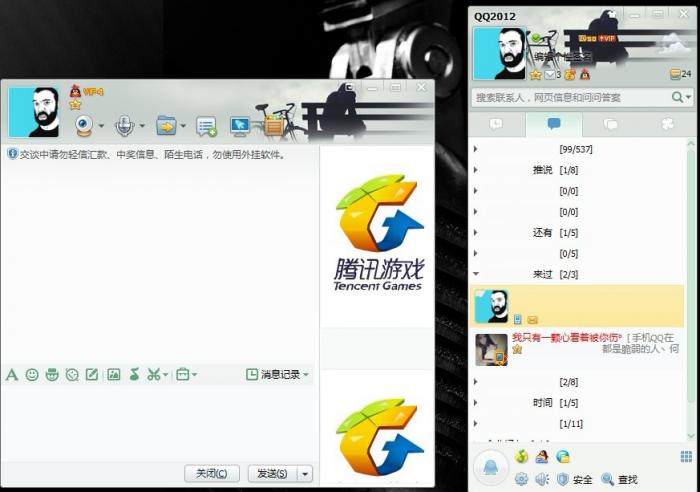
Task: Toggle sound with the speaker icon
Action: point(542,479)
